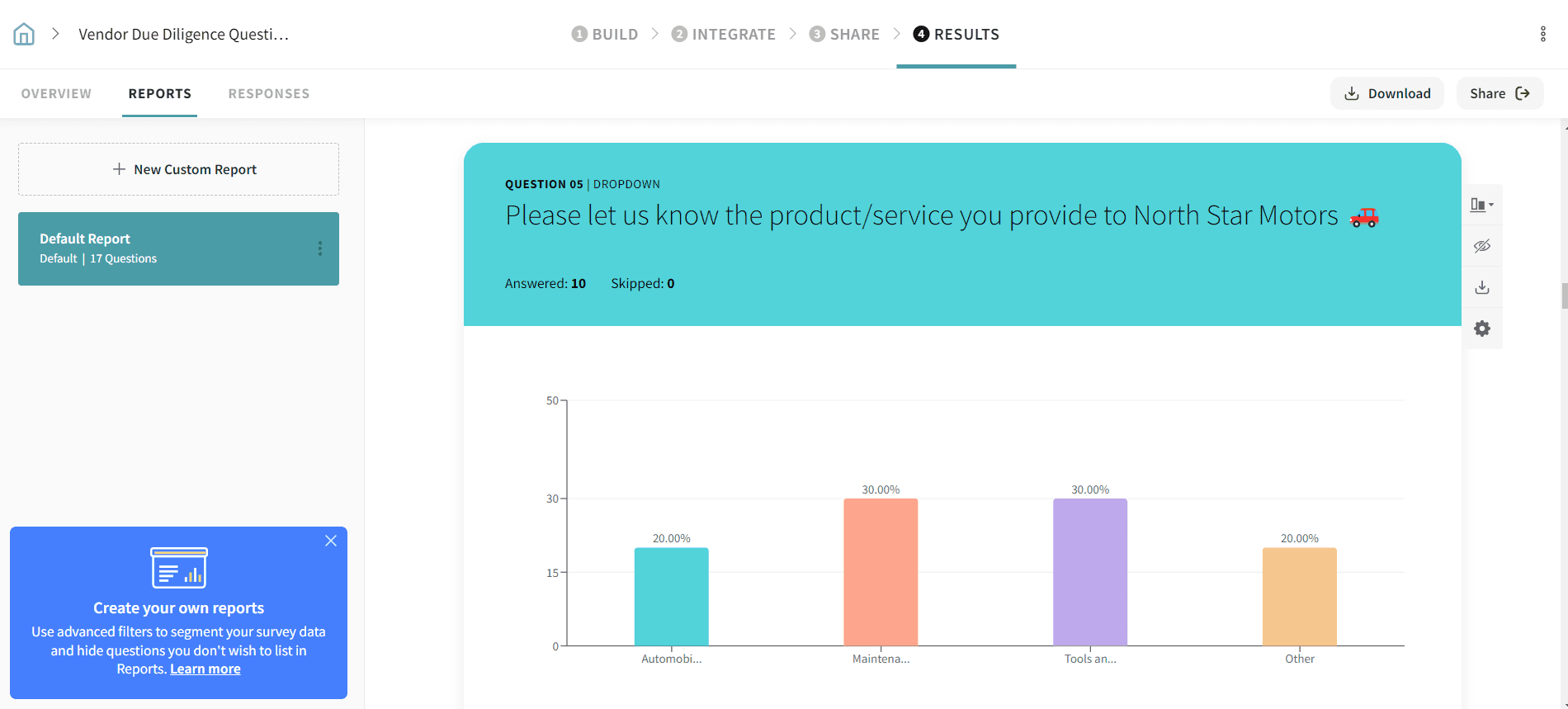1568x709 pixels.
Task: Click the purple Tools bar in chart
Action: click(1089, 572)
